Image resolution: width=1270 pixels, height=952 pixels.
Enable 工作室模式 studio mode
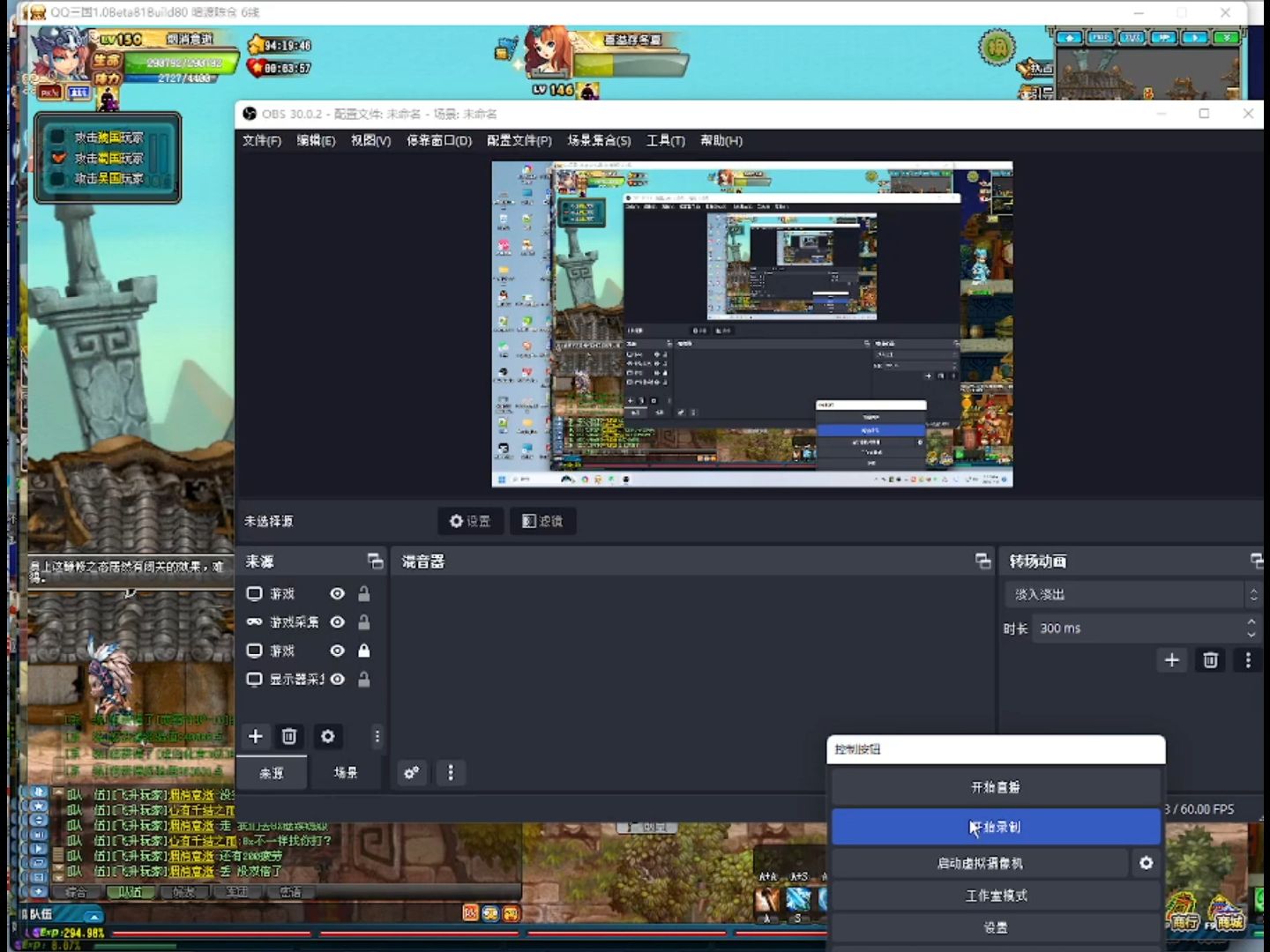[996, 896]
